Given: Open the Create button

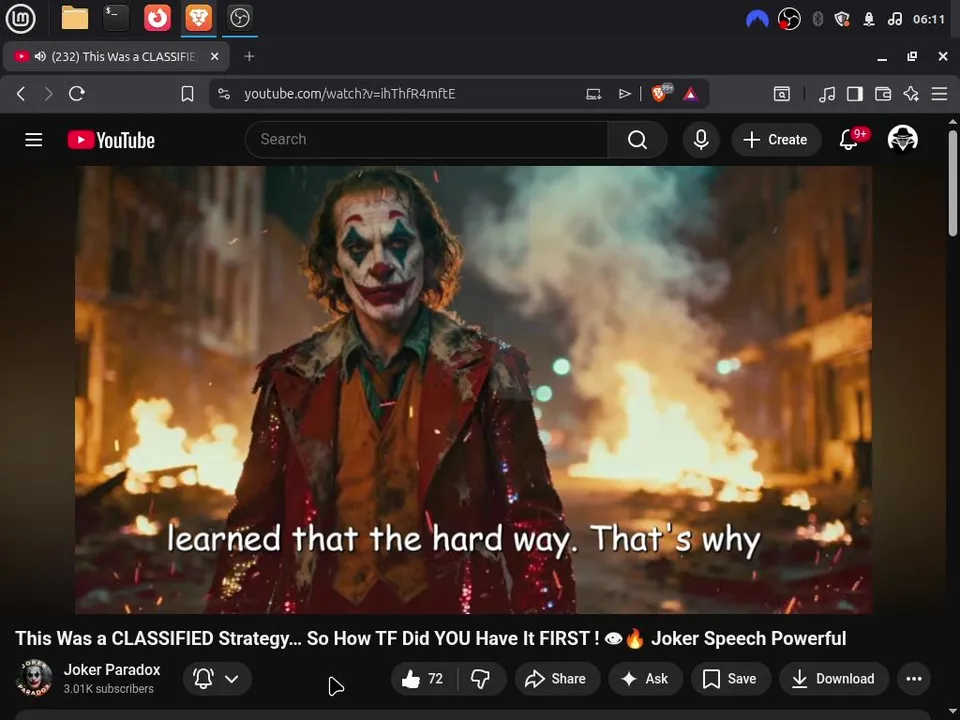Looking at the screenshot, I should [776, 140].
